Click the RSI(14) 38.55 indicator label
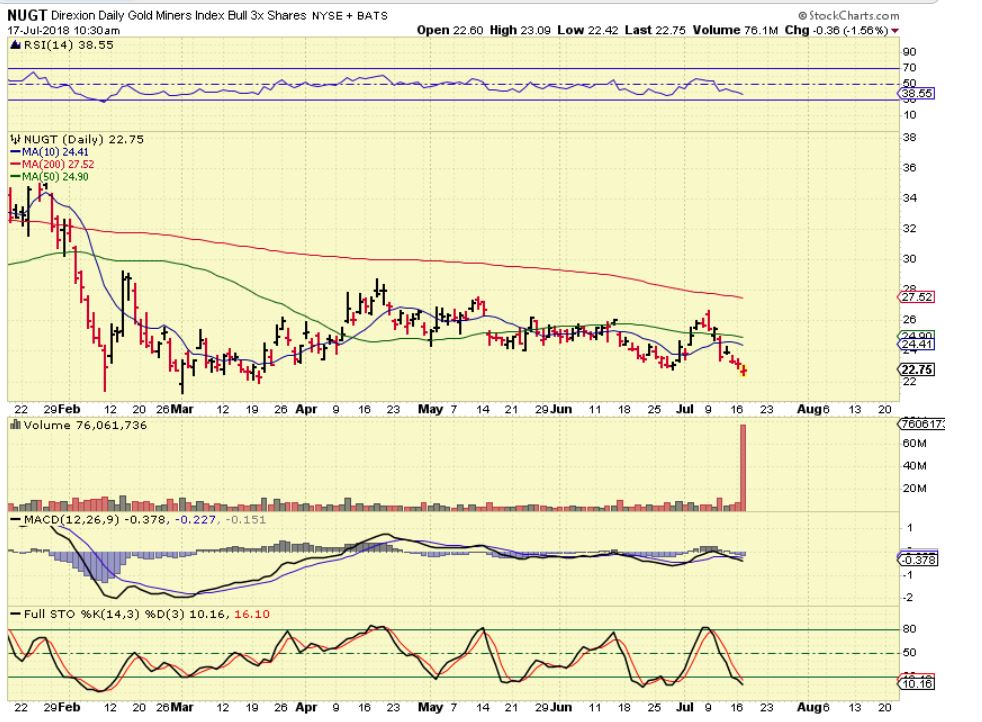982x722 pixels. (68, 45)
